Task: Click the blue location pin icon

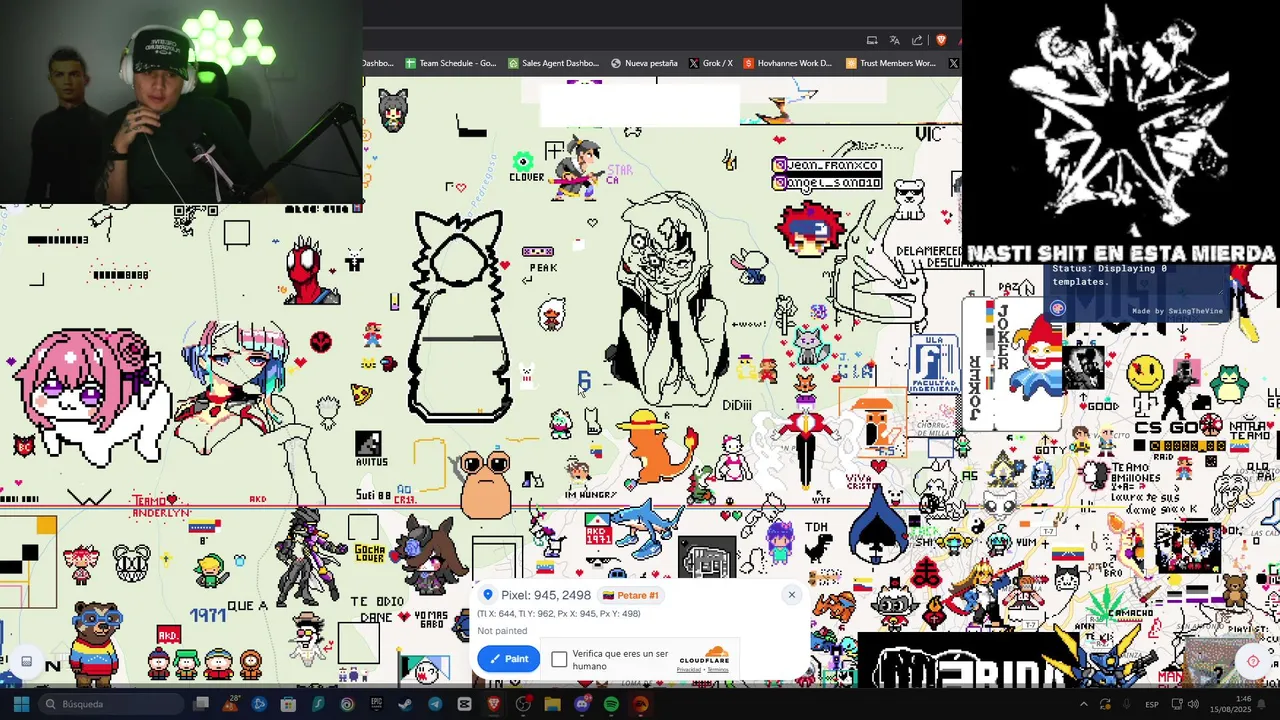Action: [488, 595]
